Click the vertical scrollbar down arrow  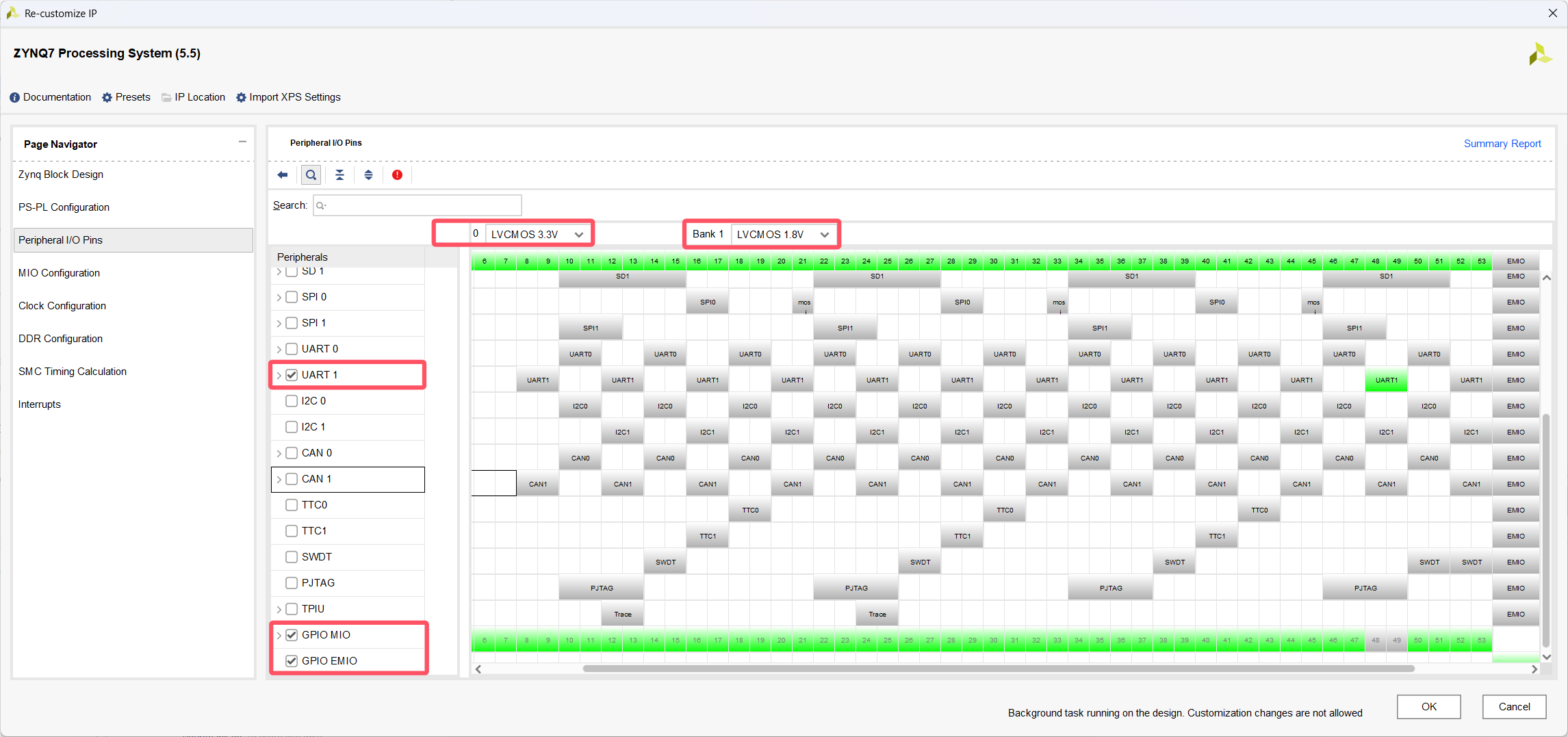(1546, 657)
